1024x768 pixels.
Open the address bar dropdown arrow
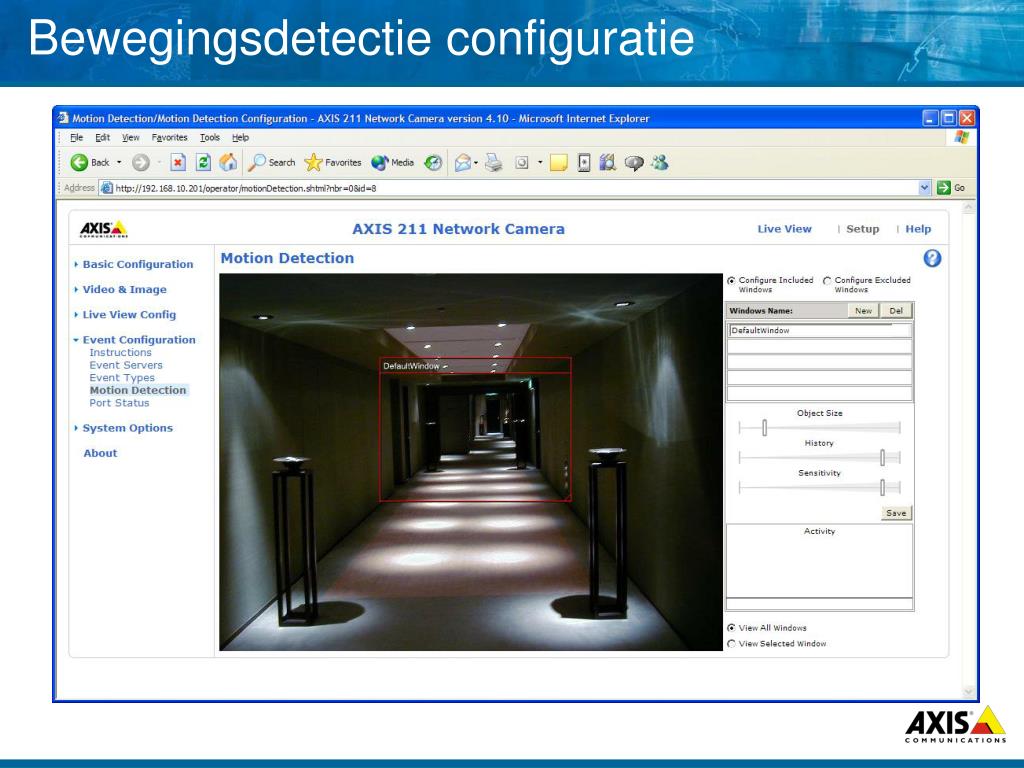click(x=924, y=188)
